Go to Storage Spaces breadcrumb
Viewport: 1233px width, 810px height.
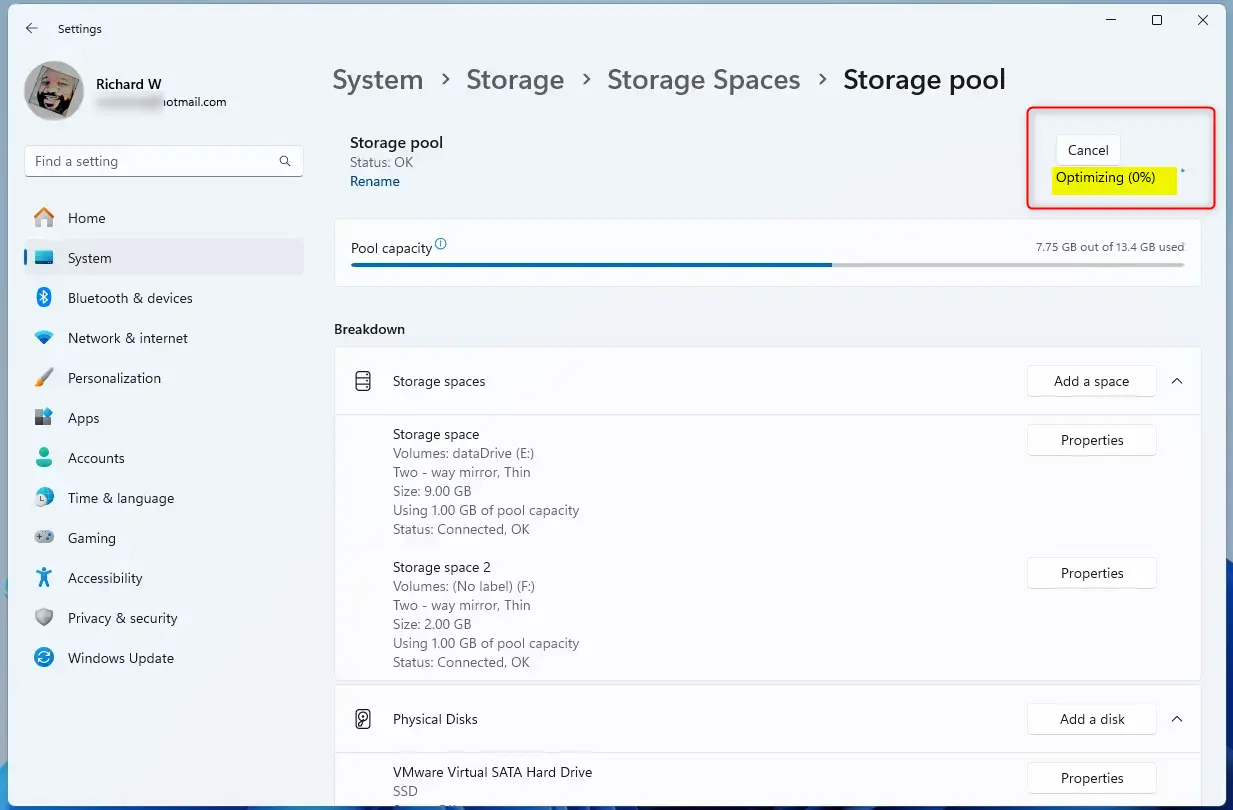703,80
